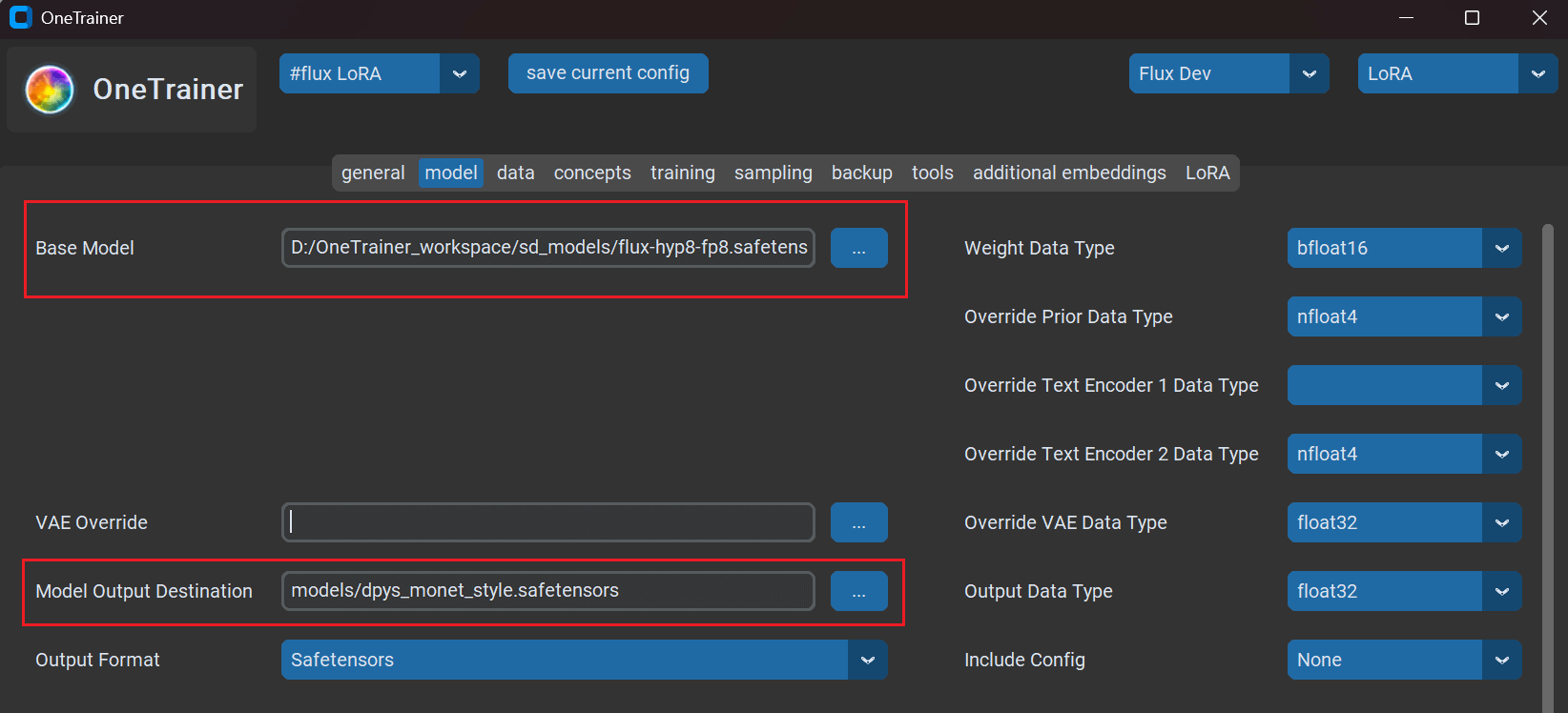1568x713 pixels.
Task: Click the OneTrainer title bar app icon
Action: [20, 17]
